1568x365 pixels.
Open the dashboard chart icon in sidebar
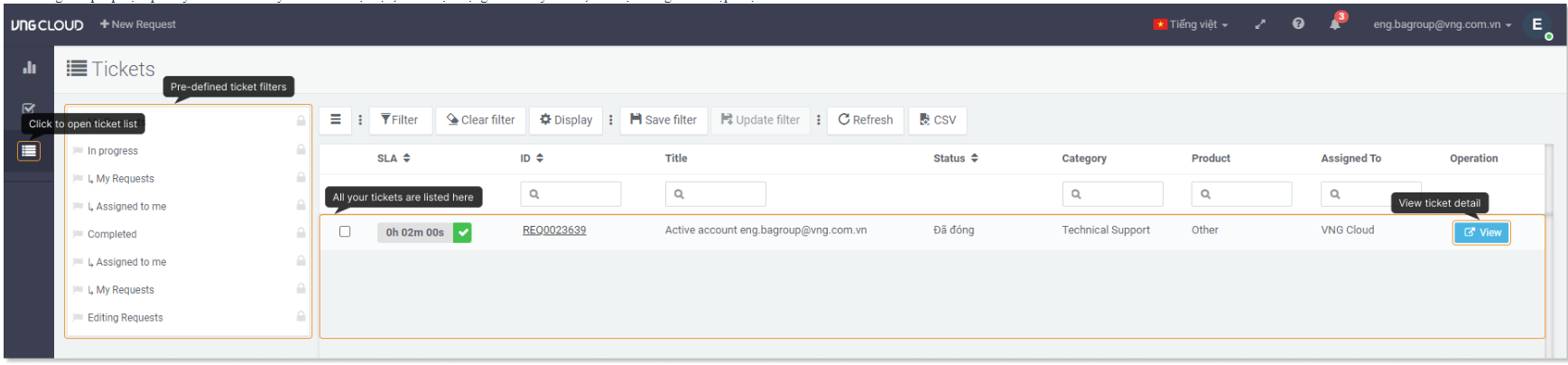[x=29, y=68]
